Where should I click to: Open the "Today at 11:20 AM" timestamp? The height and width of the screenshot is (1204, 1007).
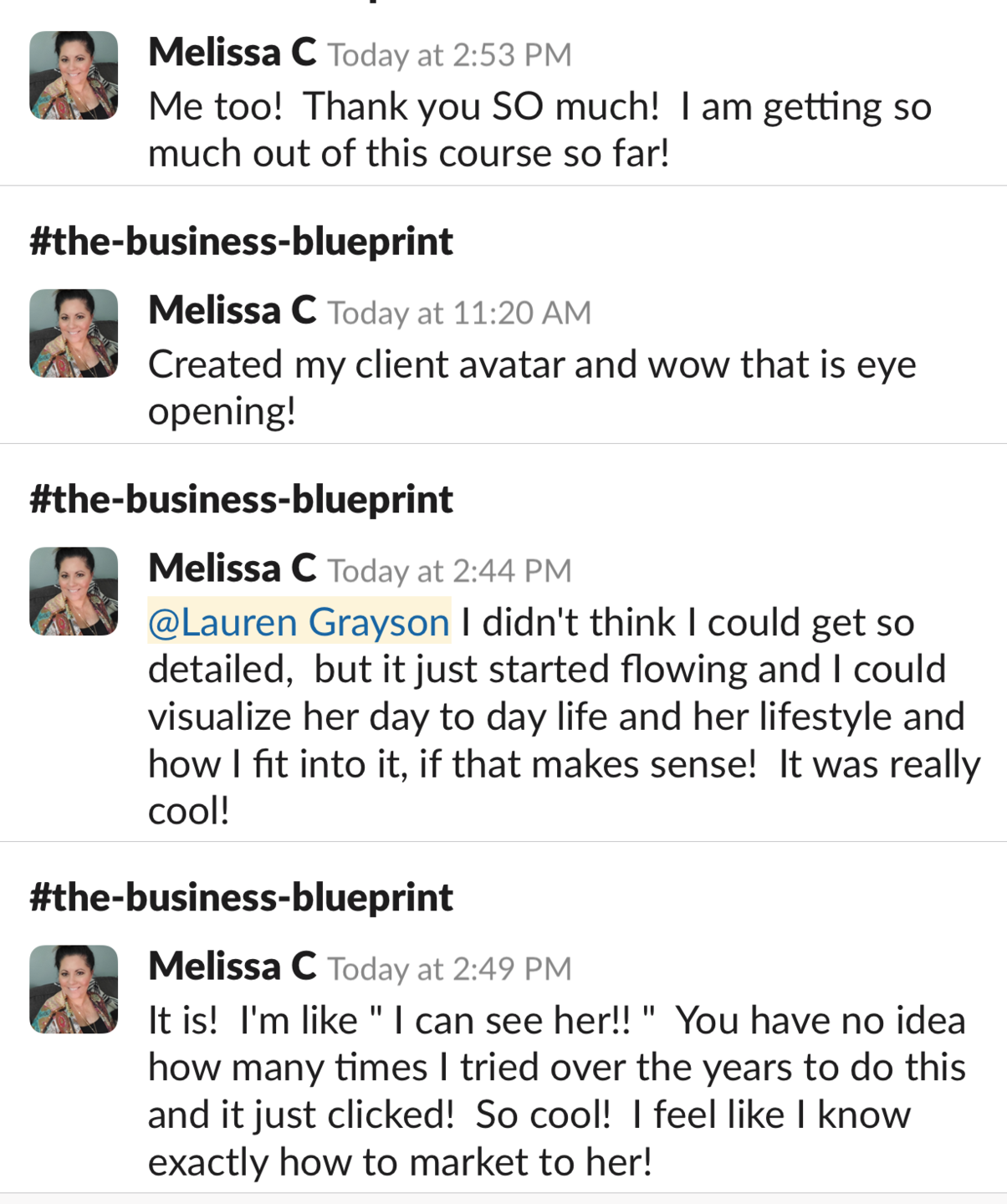pyautogui.click(x=459, y=313)
